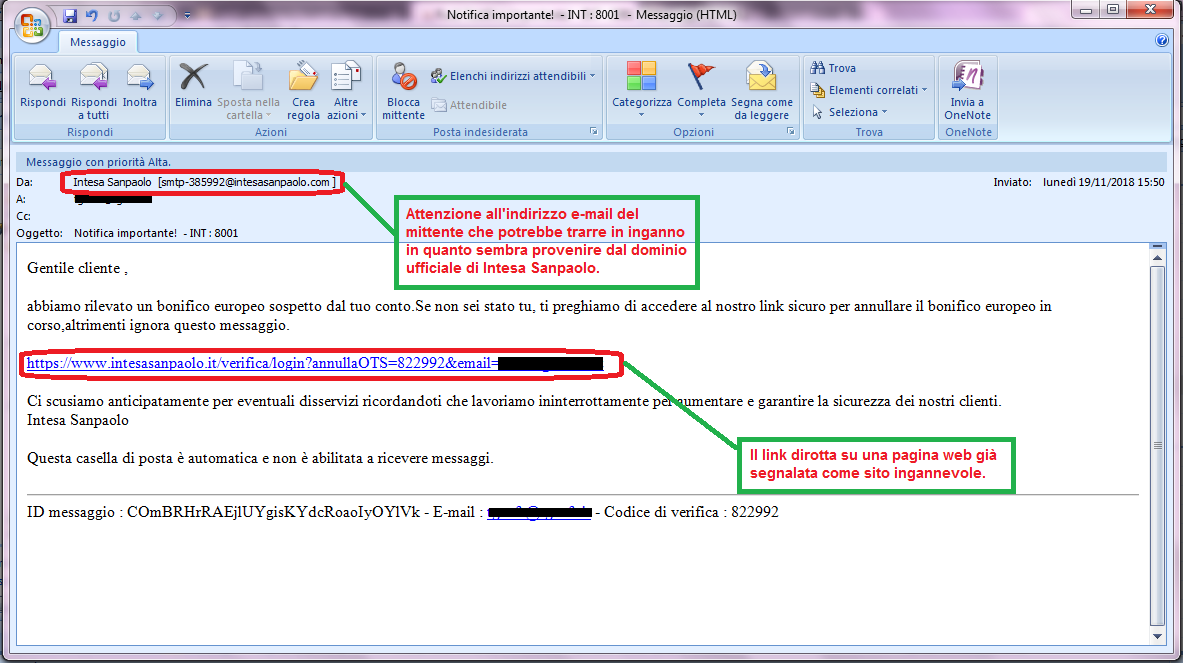The image size is (1183, 663).
Task: Click 'Codice di verifica : 822992' text
Action: (691, 513)
